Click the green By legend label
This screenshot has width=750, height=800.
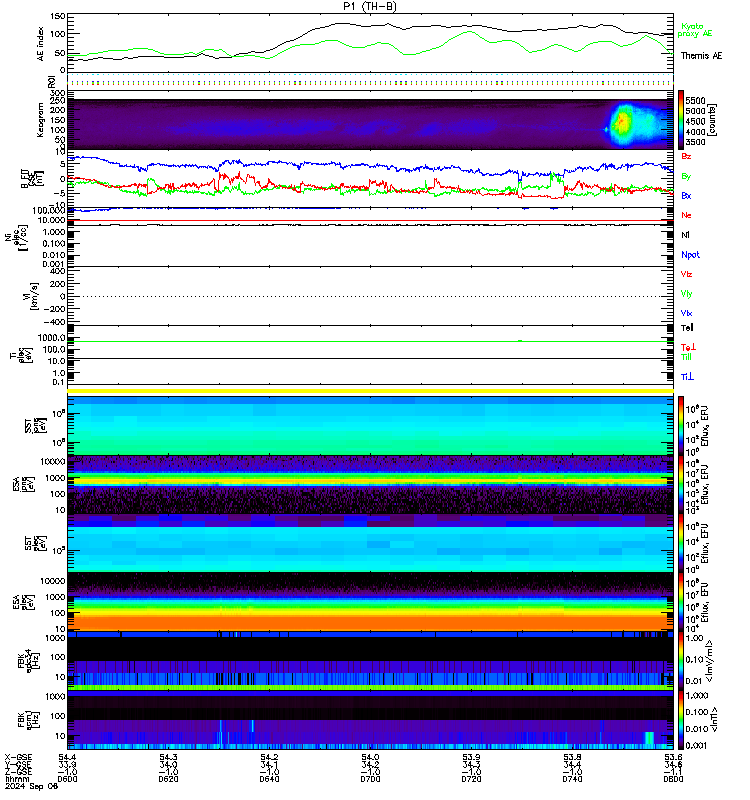click(x=686, y=176)
